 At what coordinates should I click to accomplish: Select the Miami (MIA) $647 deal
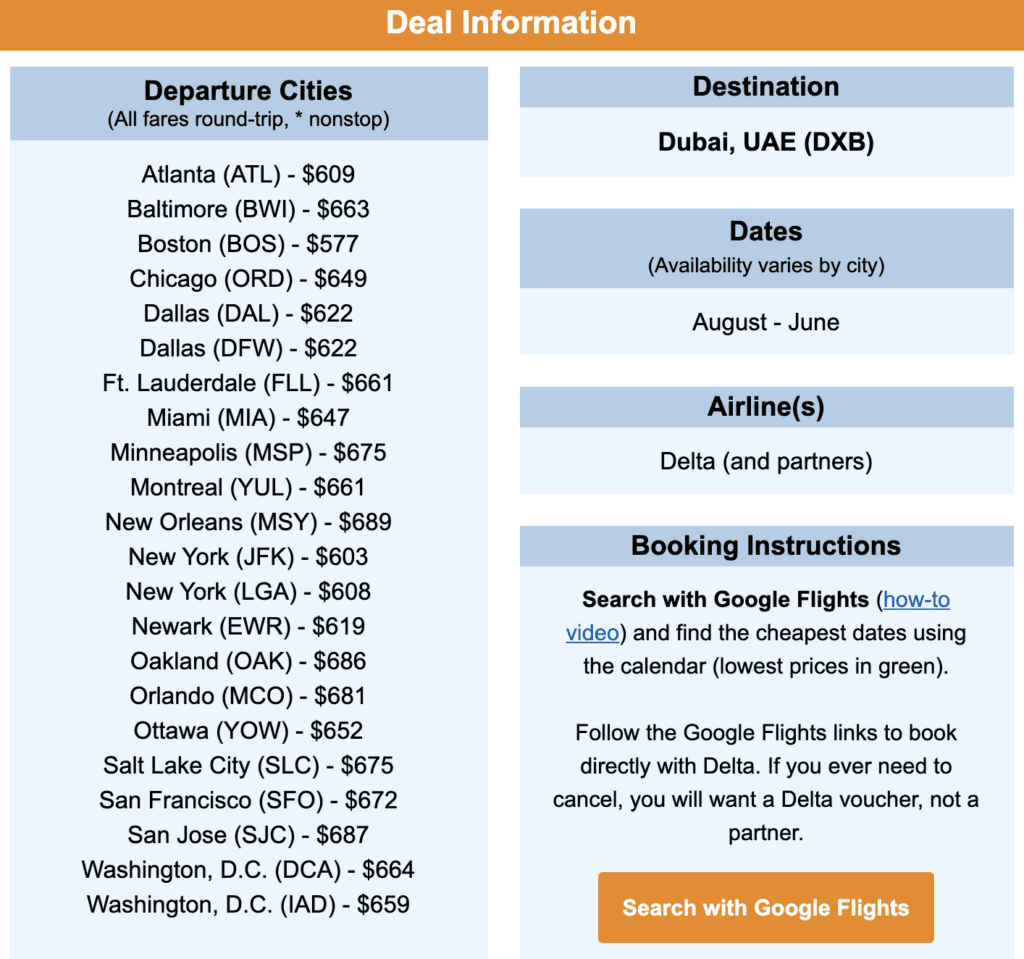pyautogui.click(x=247, y=417)
